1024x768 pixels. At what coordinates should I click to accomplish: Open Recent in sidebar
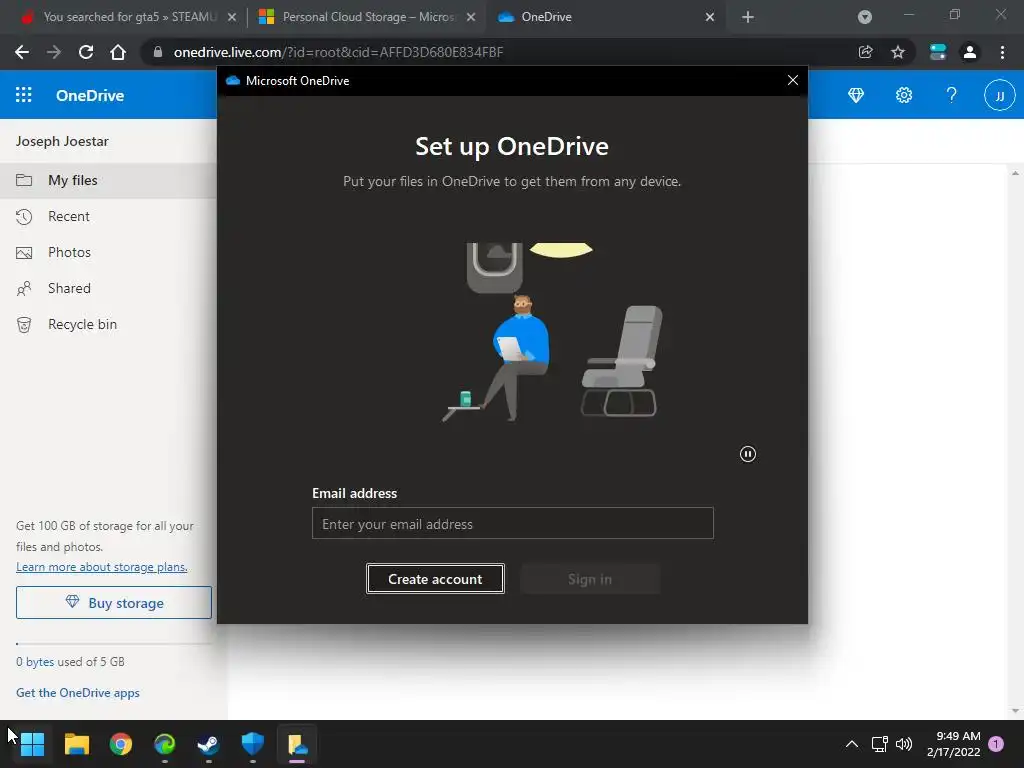pyautogui.click(x=108, y=216)
